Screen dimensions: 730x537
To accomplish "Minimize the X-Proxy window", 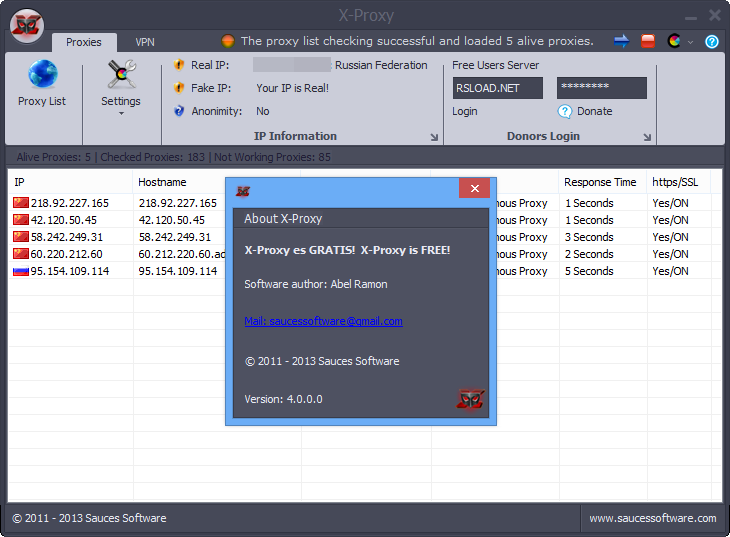I will pyautogui.click(x=691, y=17).
